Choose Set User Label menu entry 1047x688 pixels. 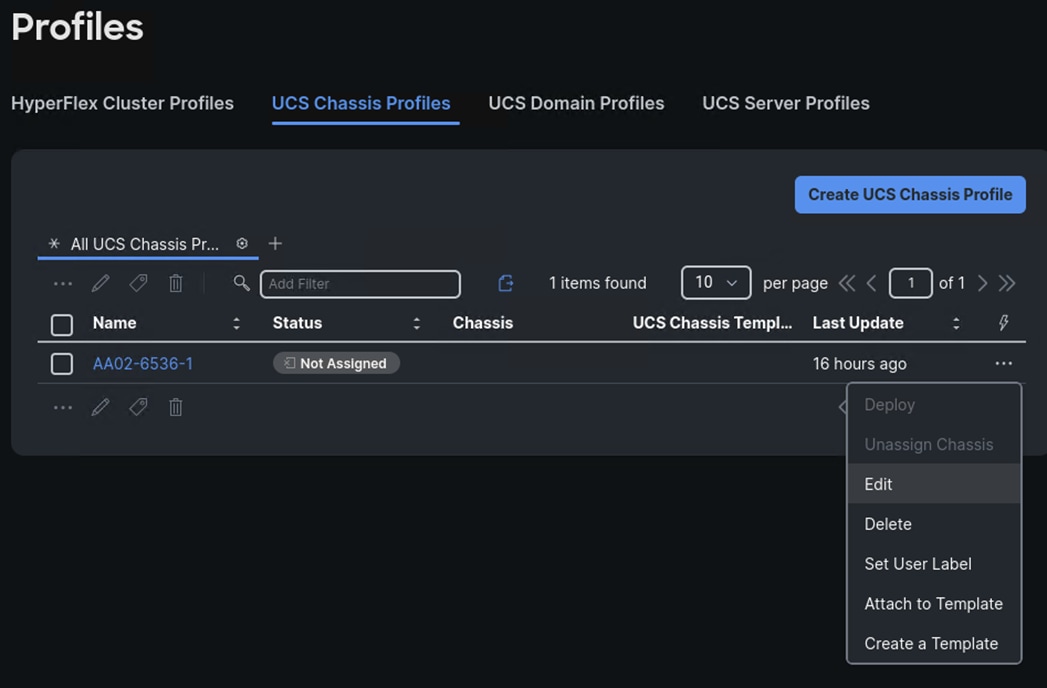coord(933,564)
